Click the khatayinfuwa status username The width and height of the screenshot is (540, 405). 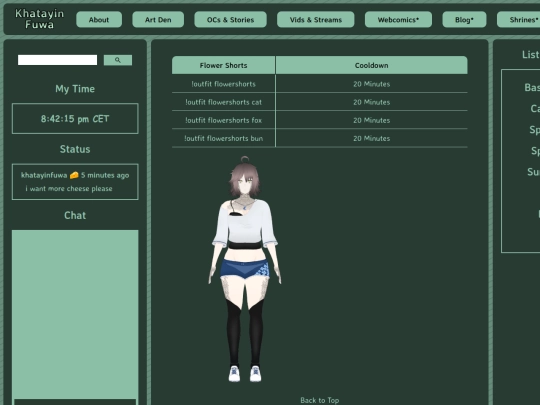pos(44,175)
